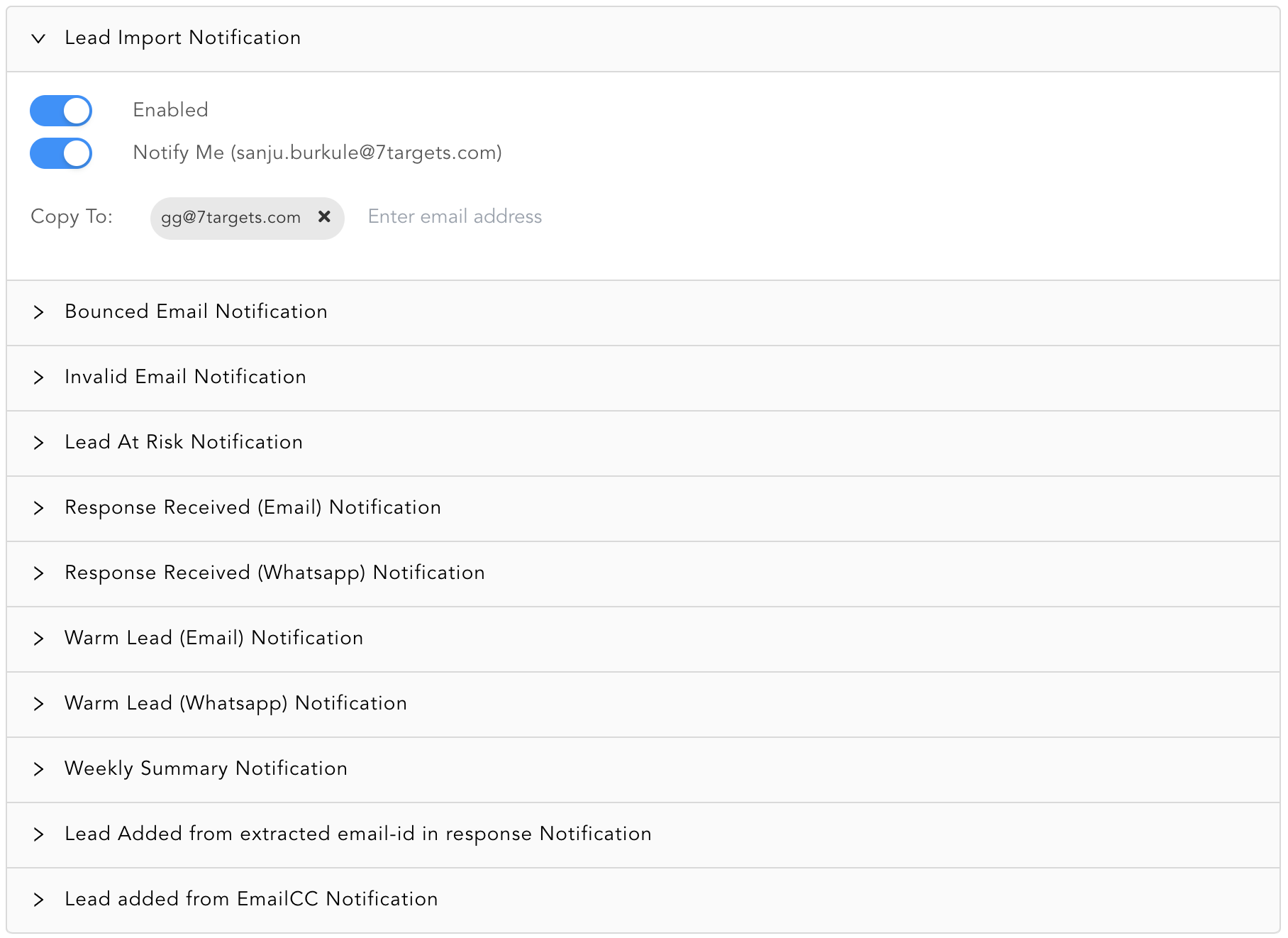Open Lead Added from extracted email-id section
The image size is (1288, 938).
(x=357, y=834)
